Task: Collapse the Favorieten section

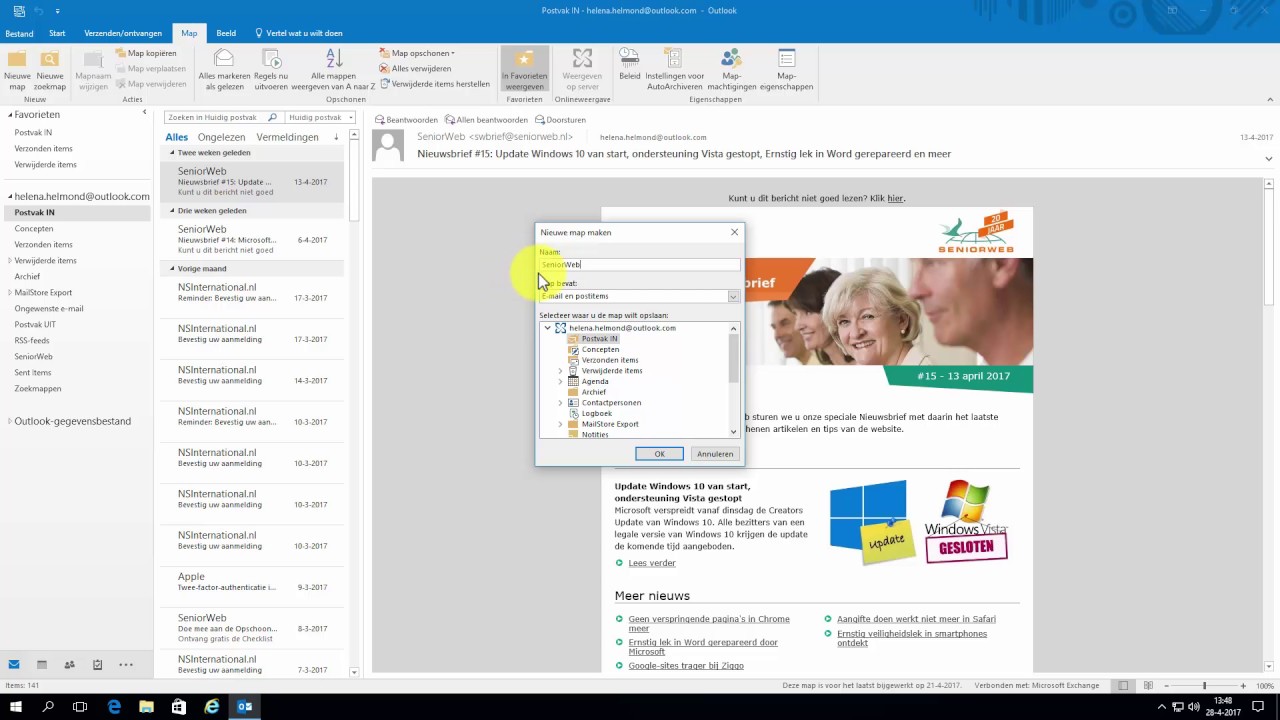Action: (x=10, y=114)
